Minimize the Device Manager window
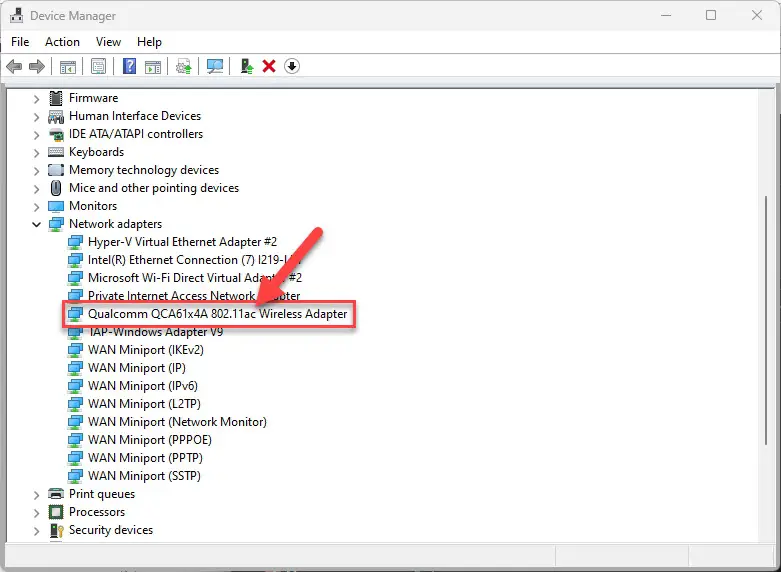The width and height of the screenshot is (781, 572). (x=666, y=15)
